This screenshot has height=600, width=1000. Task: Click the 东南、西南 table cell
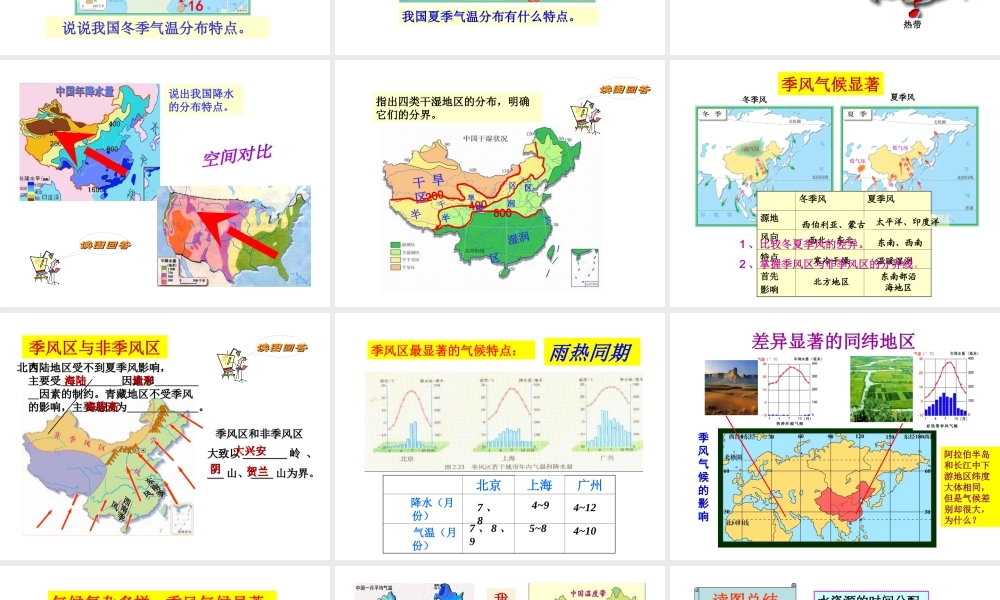point(900,242)
